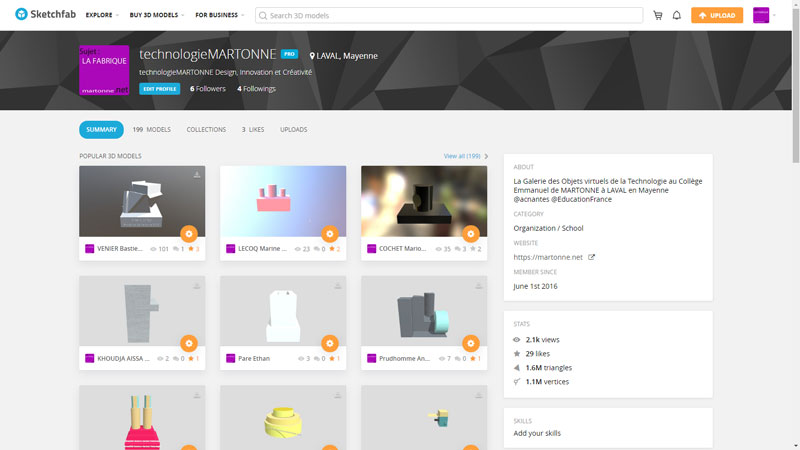Open the settings gear on the LECOQ Marine model
800x450 pixels.
point(330,234)
